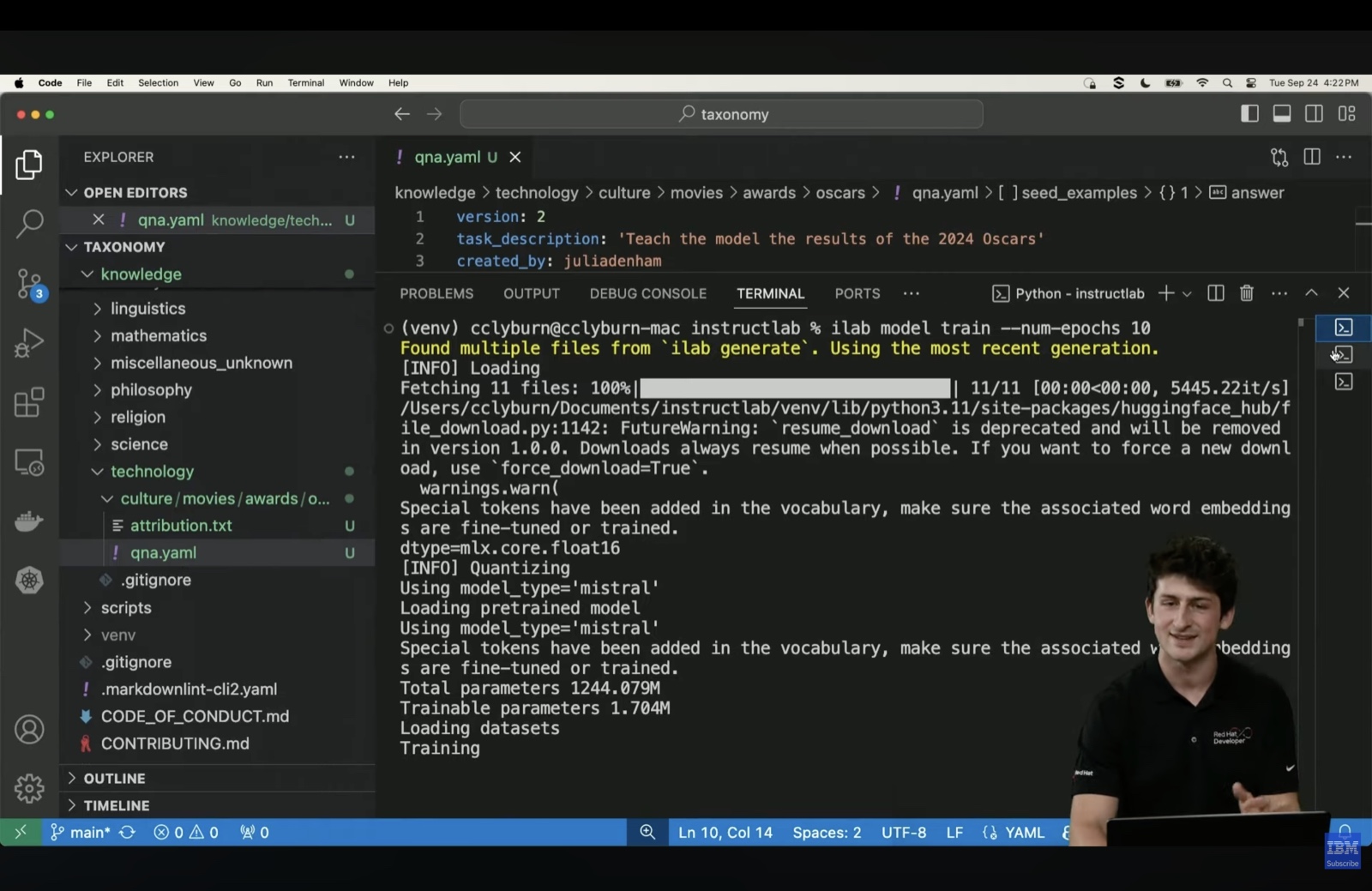Image resolution: width=1372 pixels, height=891 pixels.
Task: Switch to the PROBLEMS tab
Action: (x=436, y=293)
